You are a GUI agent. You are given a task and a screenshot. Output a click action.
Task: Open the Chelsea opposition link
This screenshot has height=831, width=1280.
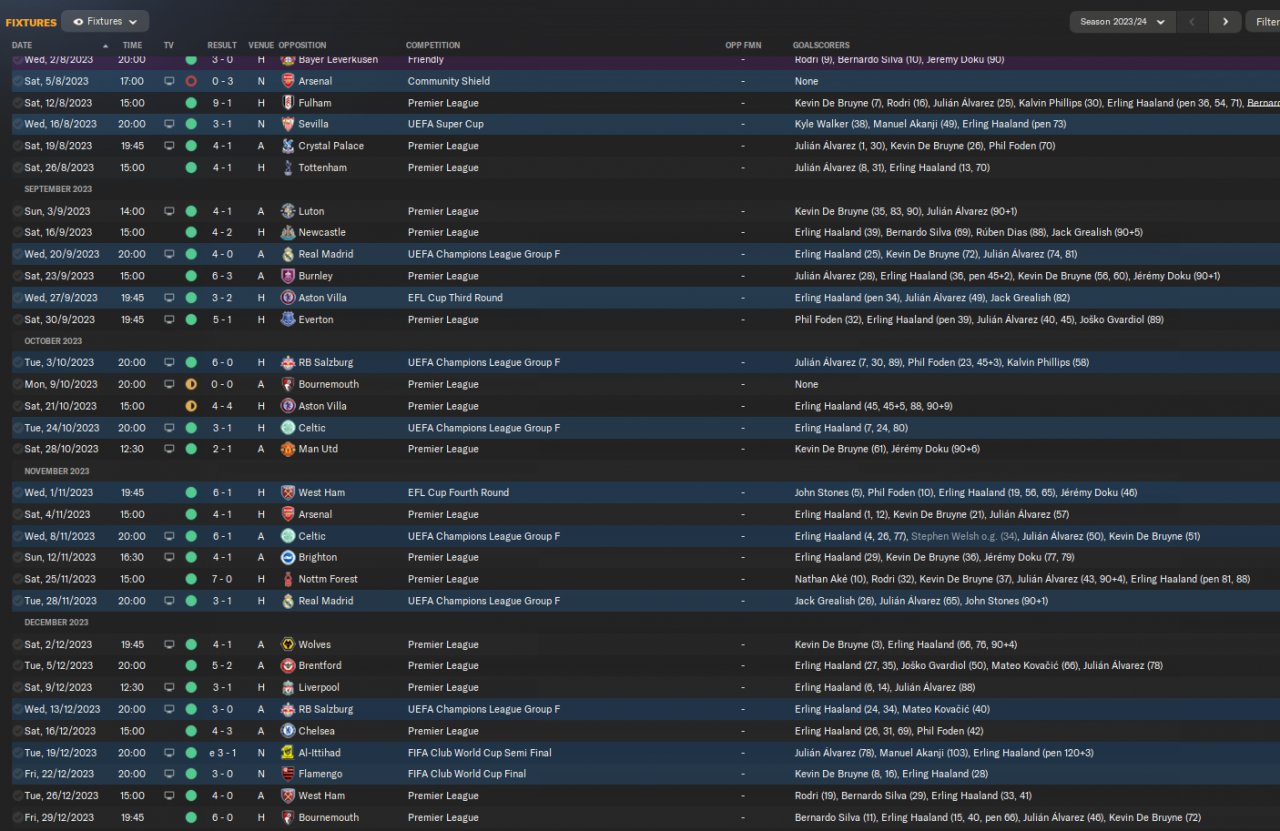(x=316, y=731)
